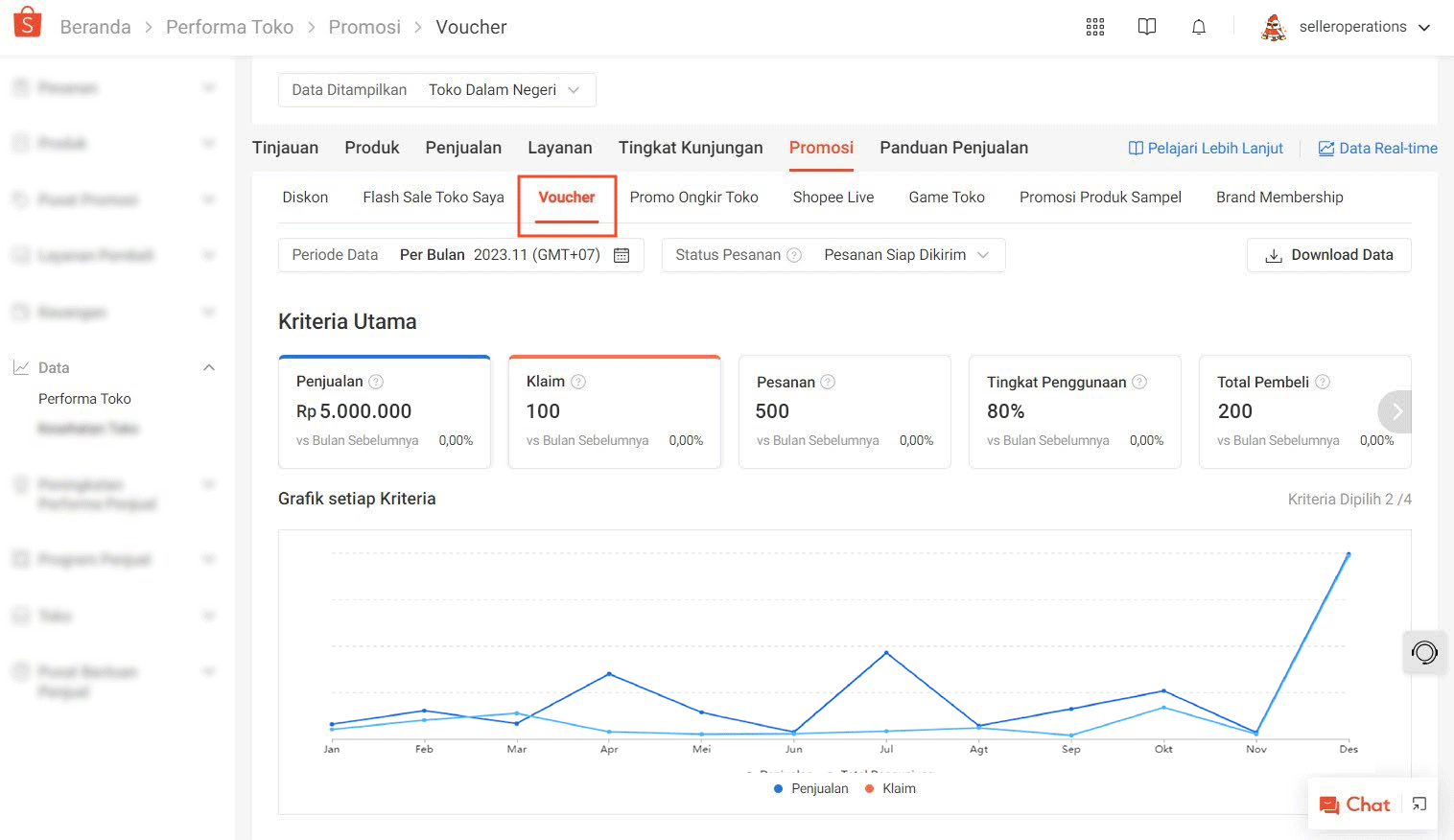Click the calendar icon in Periode Data
1454x840 pixels.
coord(621,255)
